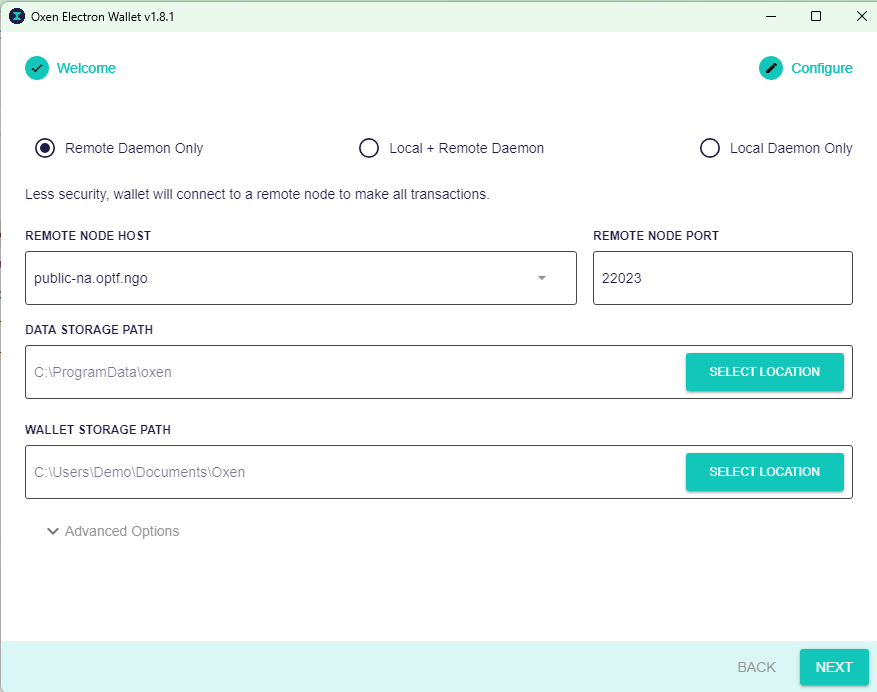Click the Configure step pencil icon
The height and width of the screenshot is (692, 877).
[x=771, y=68]
